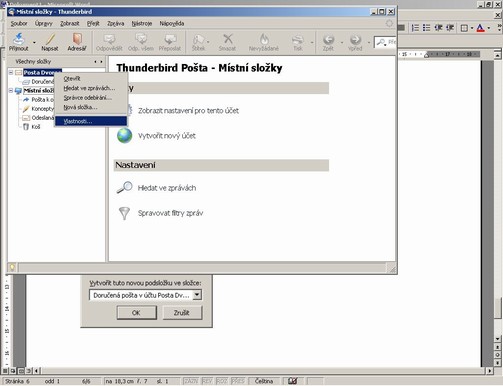
Task: Collapse the Posta Dvorak account tree
Action: click(x=11, y=72)
